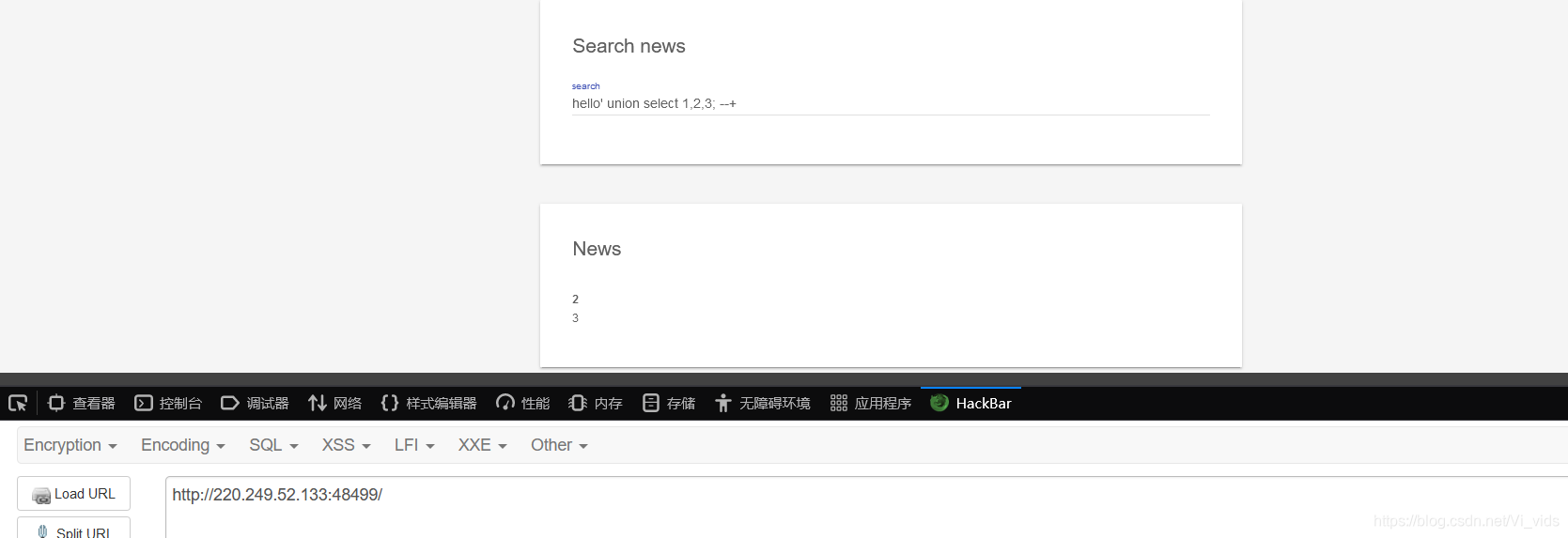
Task: Click the small blue search label
Action: 585,86
